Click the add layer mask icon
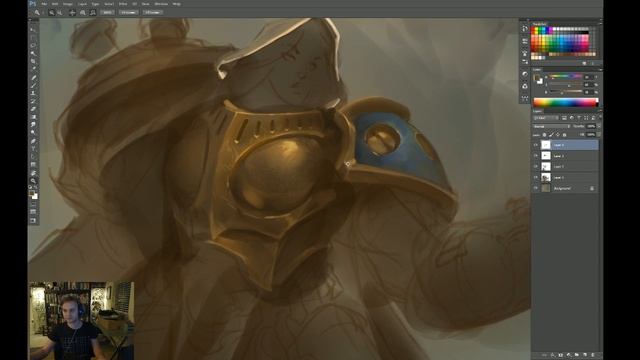The image size is (640, 360). pos(561,355)
